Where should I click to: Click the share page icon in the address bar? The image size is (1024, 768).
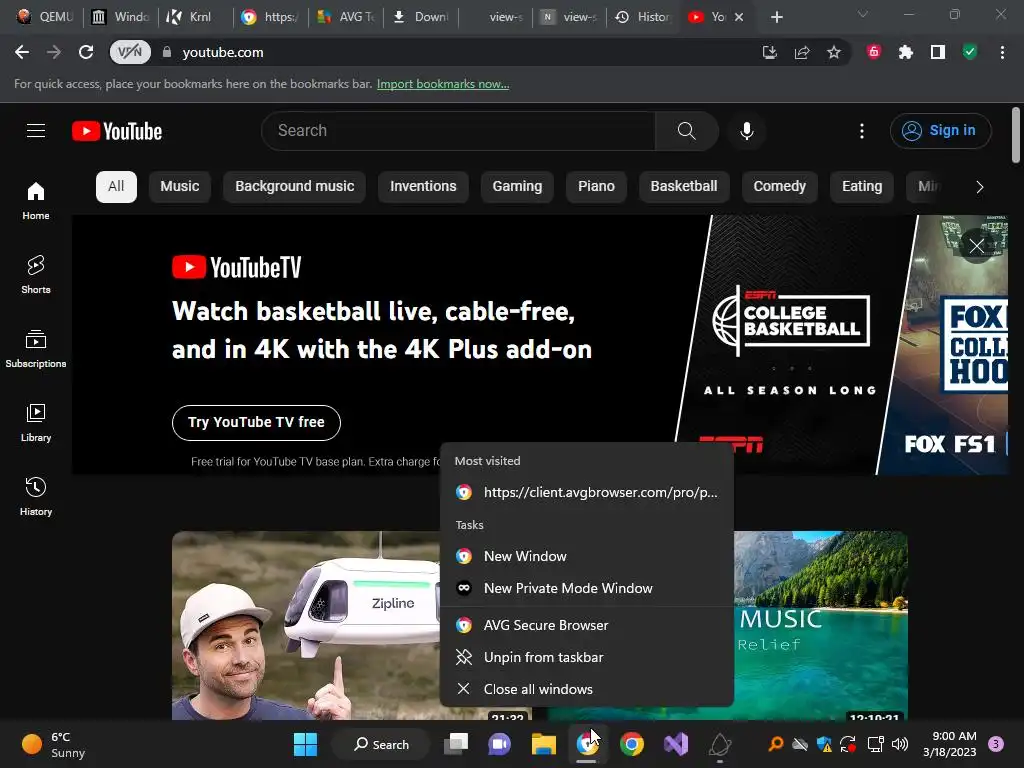(802, 52)
